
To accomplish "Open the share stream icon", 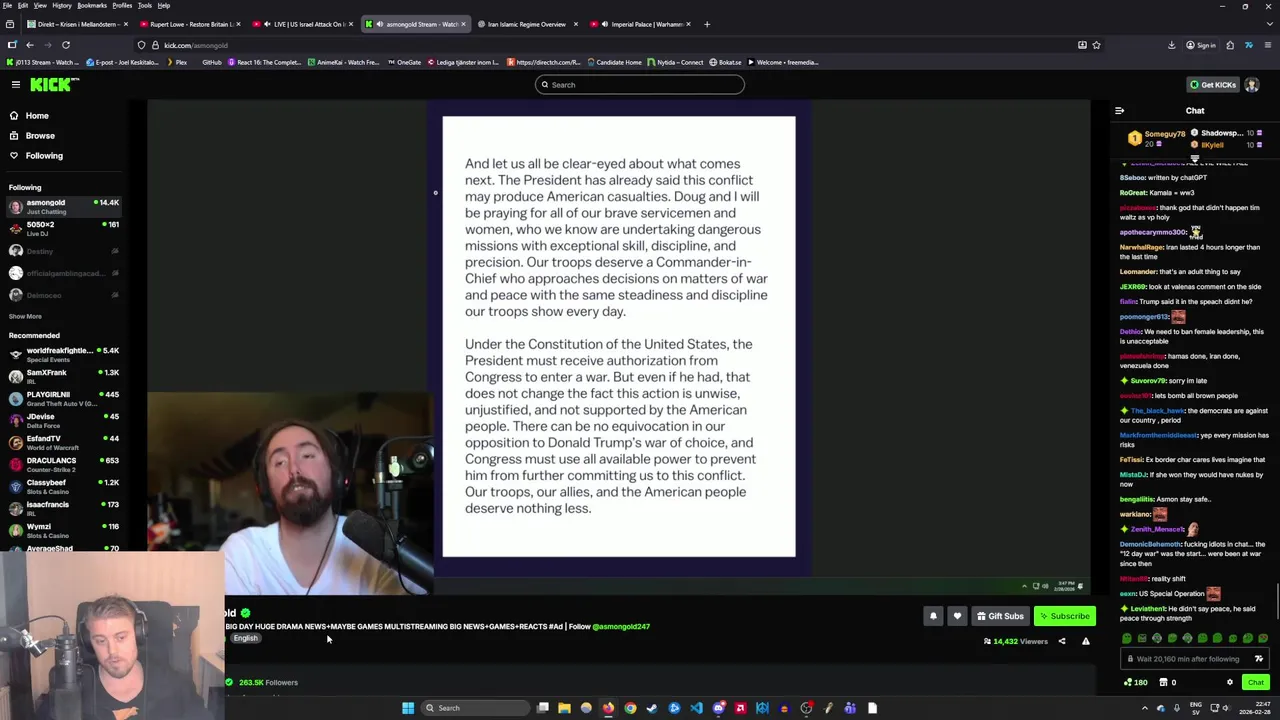I will 1062,641.
